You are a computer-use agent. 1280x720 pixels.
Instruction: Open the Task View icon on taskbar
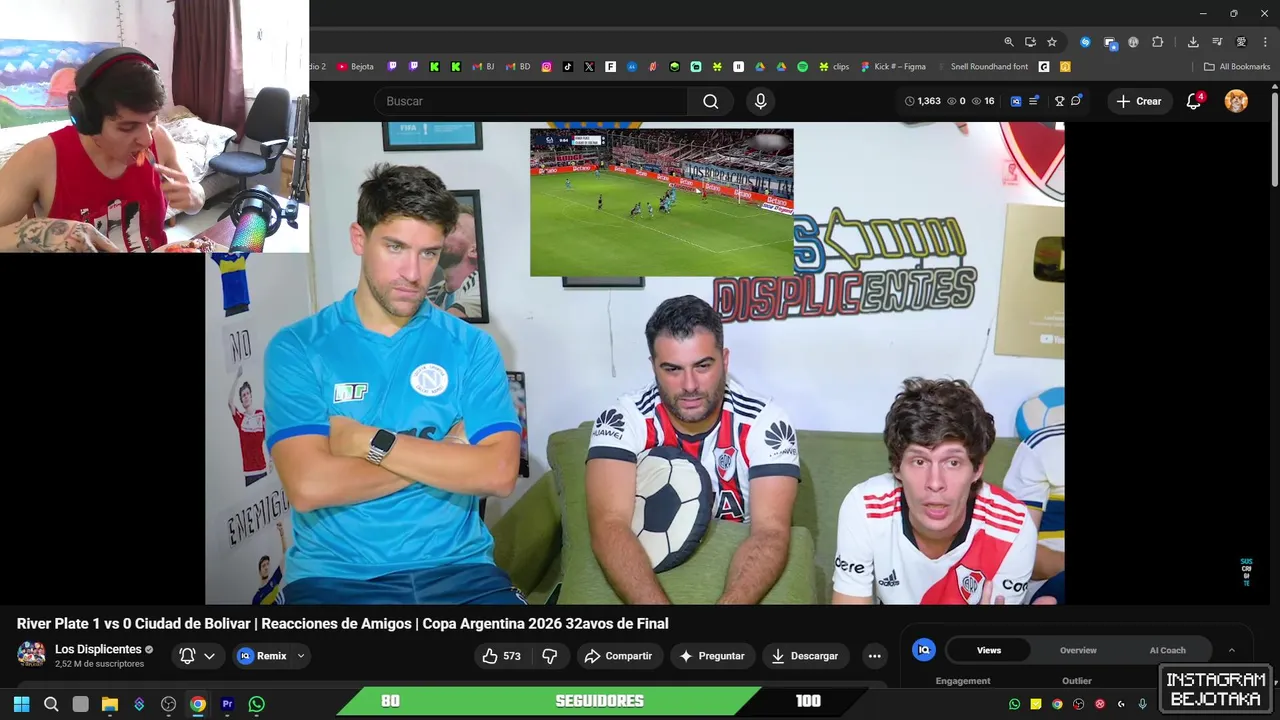pos(81,704)
